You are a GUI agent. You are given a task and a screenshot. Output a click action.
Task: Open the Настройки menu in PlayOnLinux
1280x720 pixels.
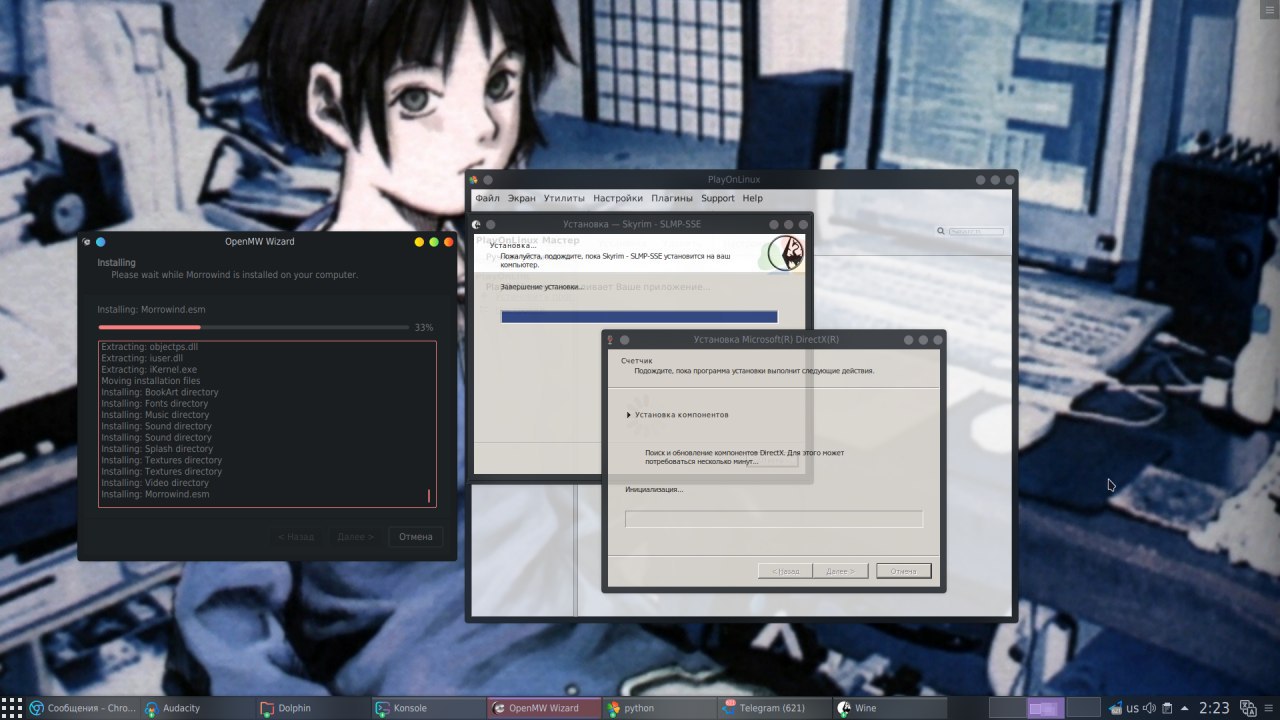point(618,198)
